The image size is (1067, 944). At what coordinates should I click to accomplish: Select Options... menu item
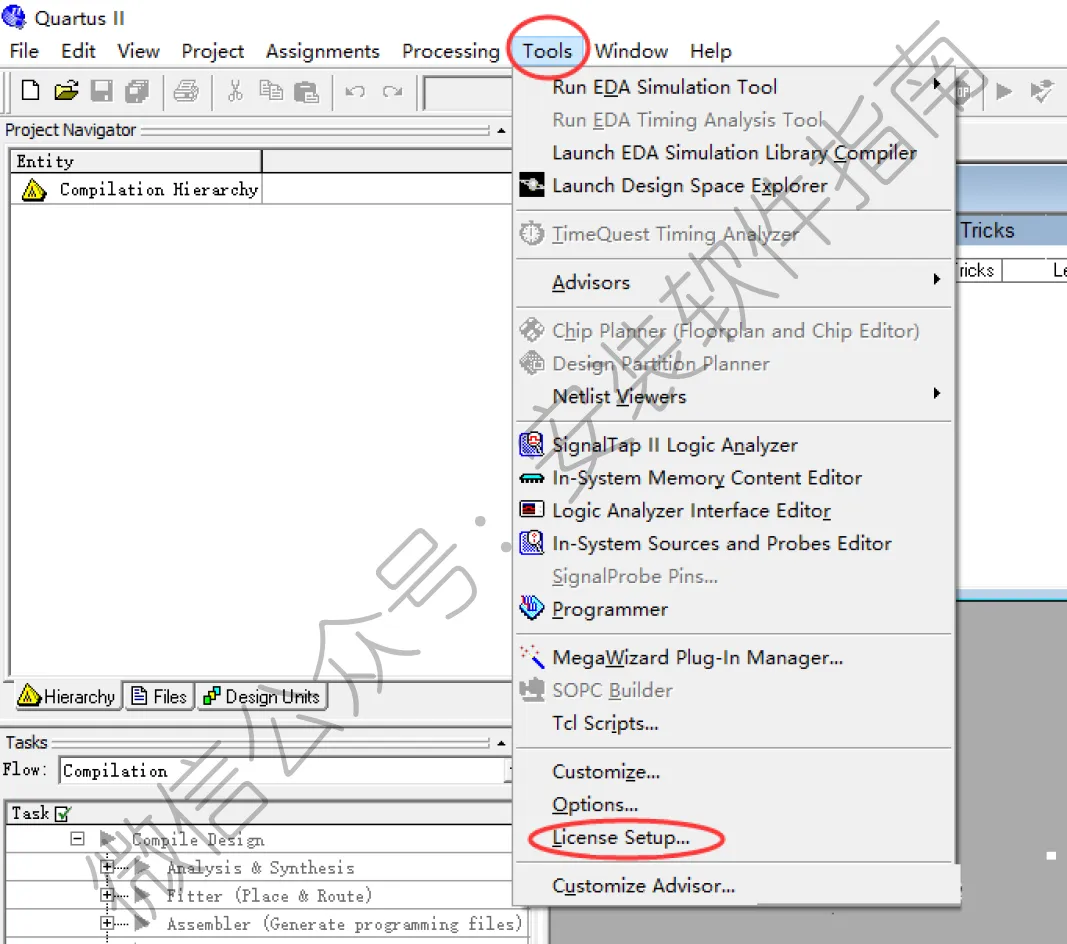click(595, 804)
